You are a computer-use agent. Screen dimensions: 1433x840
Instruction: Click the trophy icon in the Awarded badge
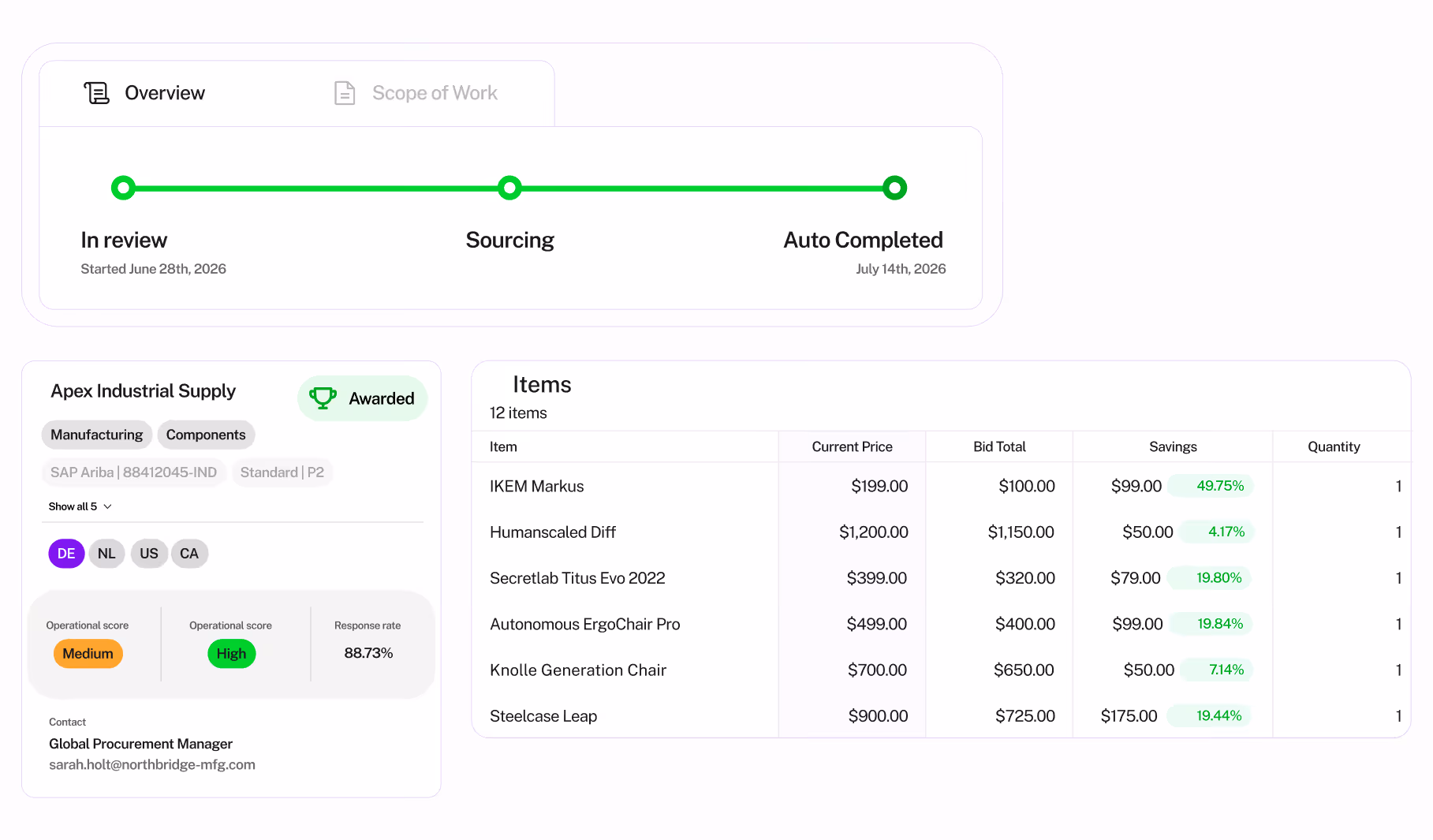pyautogui.click(x=323, y=398)
